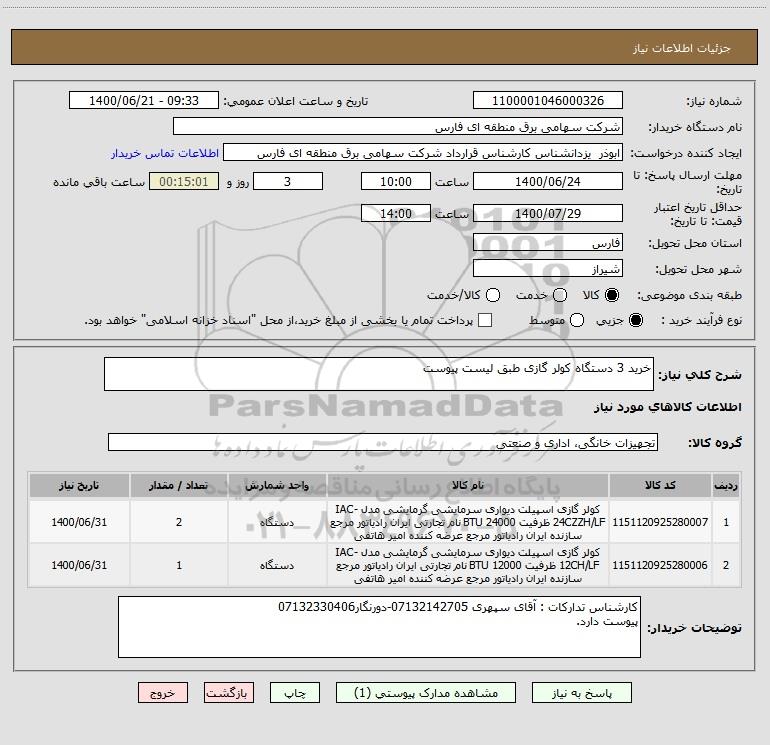The width and height of the screenshot is (770, 745).
Task: Click the خروج exit button
Action: point(163,693)
